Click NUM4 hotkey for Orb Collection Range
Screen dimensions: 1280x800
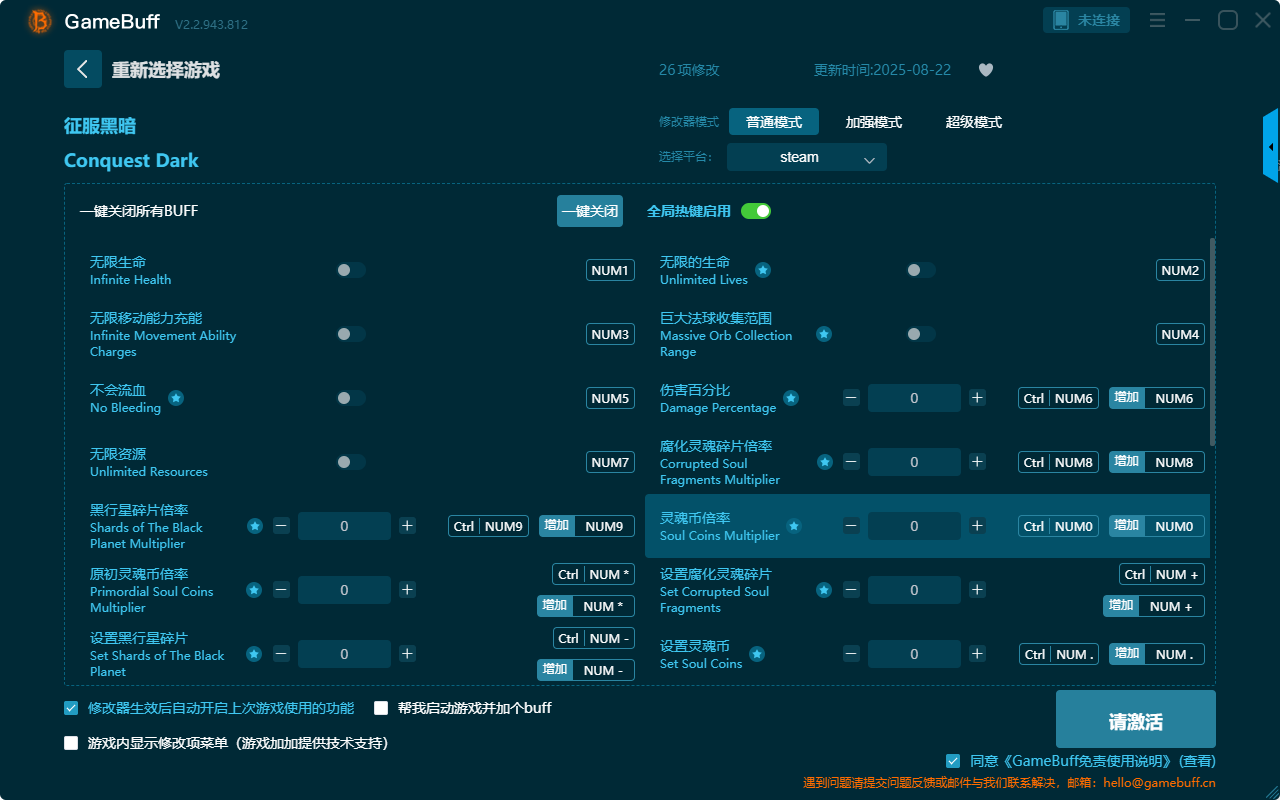point(1180,334)
